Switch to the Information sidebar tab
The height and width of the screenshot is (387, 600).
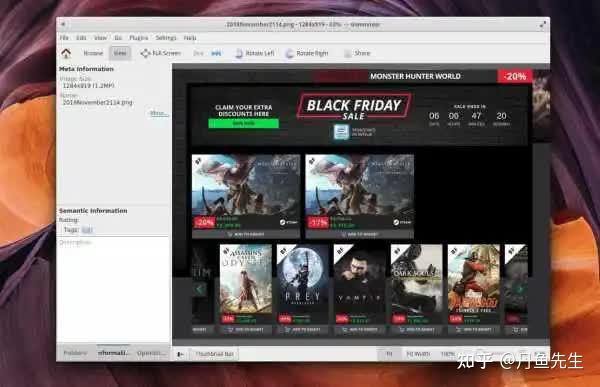[x=113, y=353]
